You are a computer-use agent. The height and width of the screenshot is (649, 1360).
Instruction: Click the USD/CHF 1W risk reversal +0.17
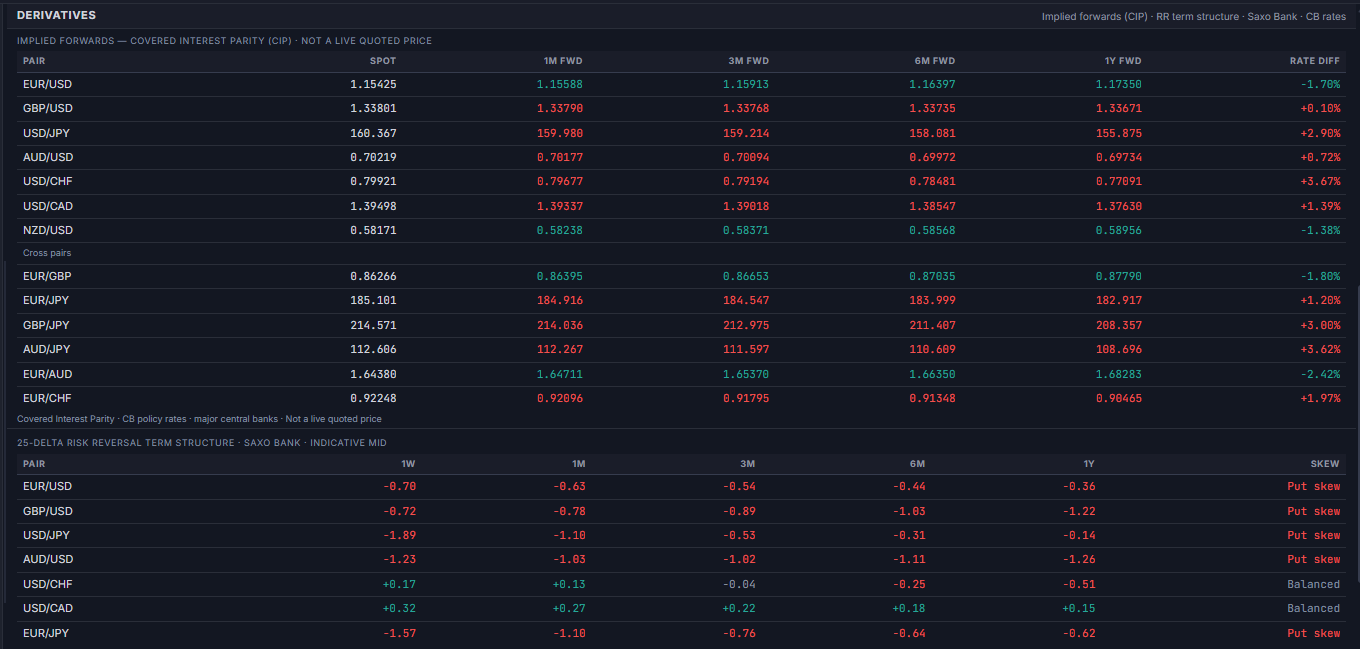(x=399, y=584)
